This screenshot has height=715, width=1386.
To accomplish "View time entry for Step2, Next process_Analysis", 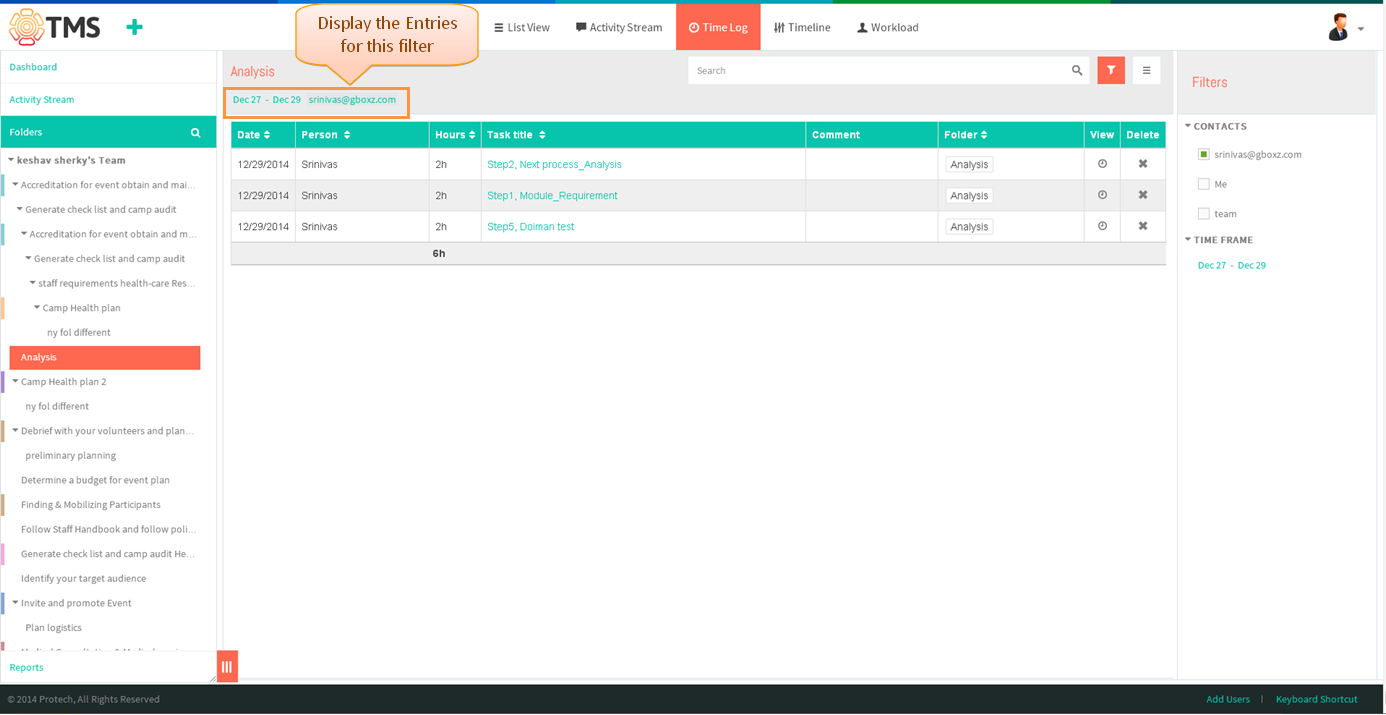I will 1102,164.
